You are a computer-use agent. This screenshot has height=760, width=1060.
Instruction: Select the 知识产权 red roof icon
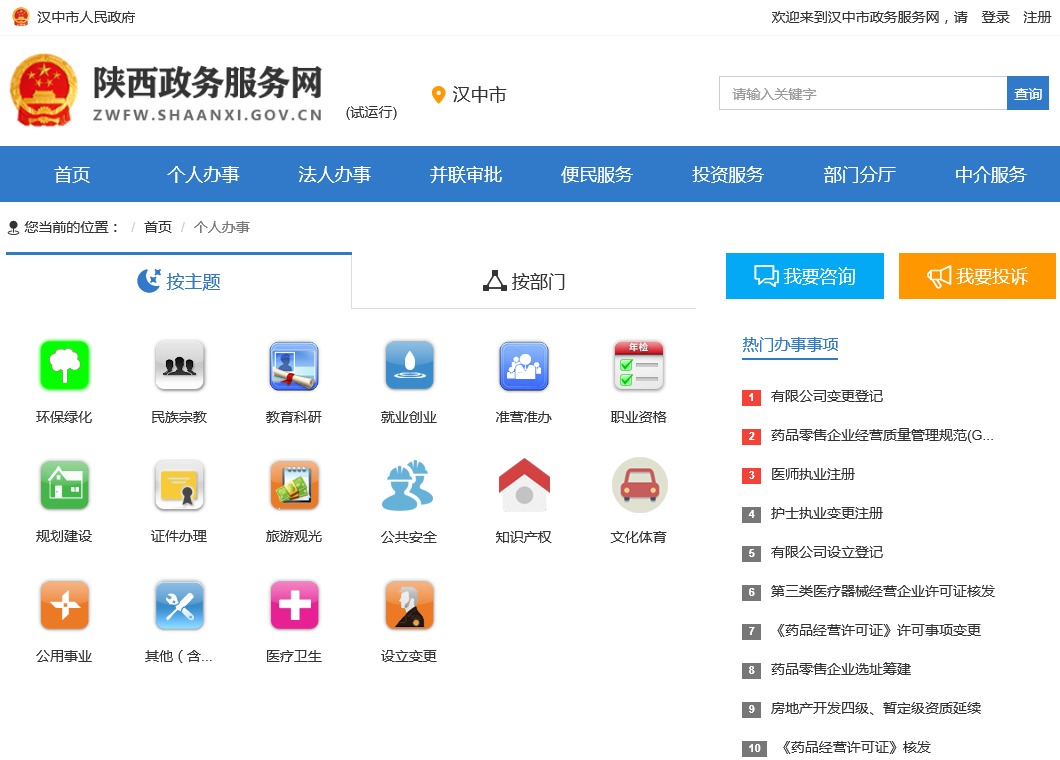coord(524,485)
